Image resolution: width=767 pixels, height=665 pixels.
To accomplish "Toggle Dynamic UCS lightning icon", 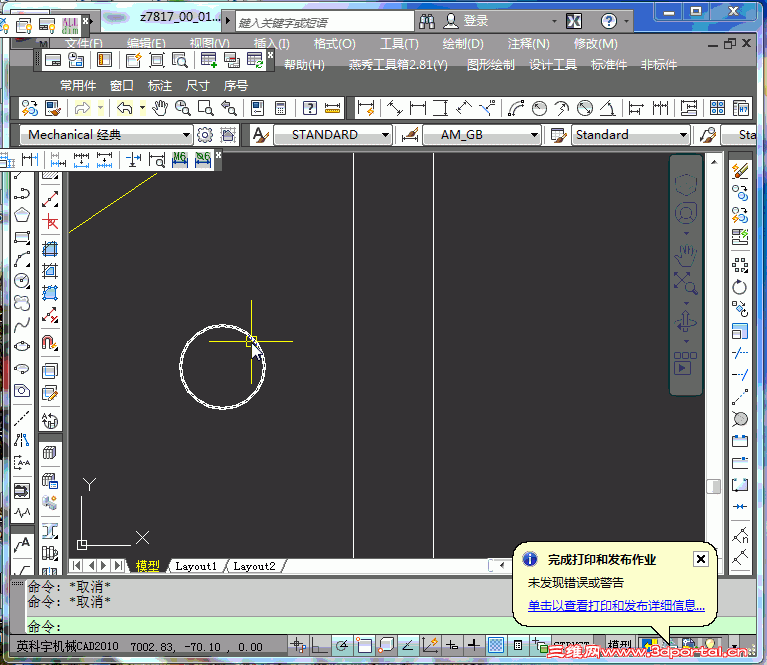I will pos(430,646).
